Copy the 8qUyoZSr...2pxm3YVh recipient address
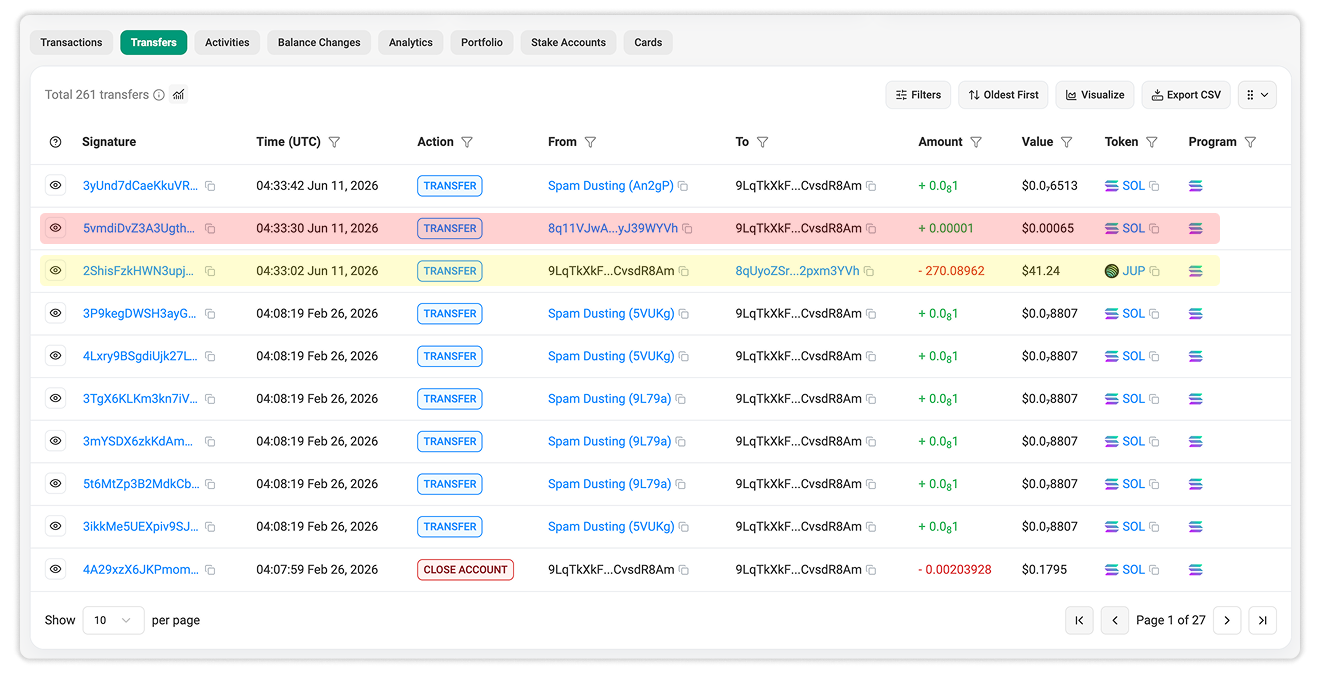Screen dimensions: 1320x674 coord(869,271)
